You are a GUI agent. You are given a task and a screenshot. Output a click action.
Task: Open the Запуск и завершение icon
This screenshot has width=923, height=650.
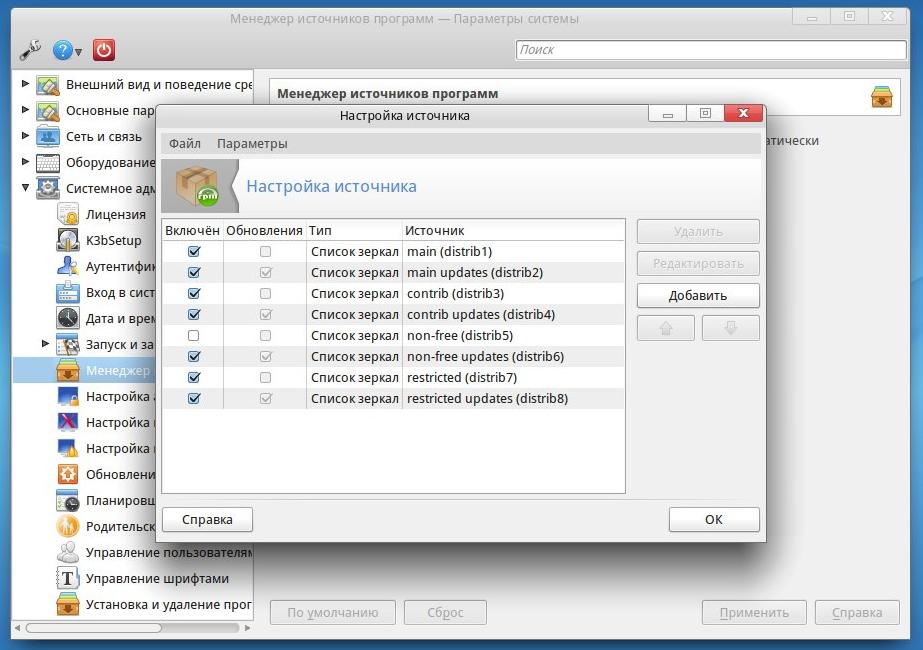click(68, 344)
